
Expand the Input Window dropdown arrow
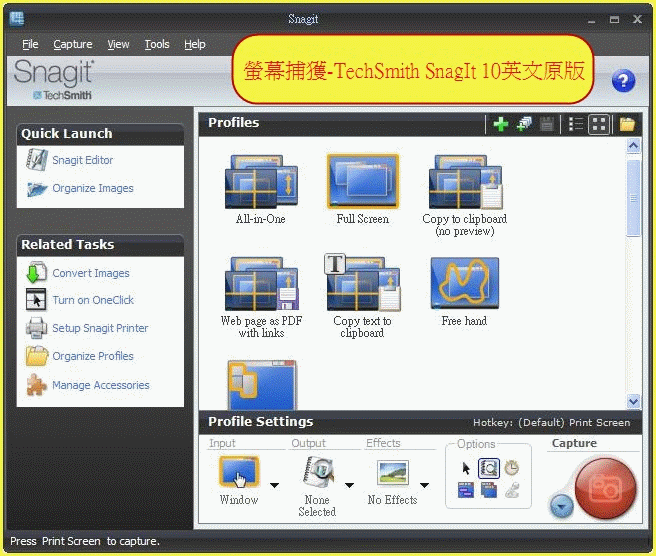pos(275,486)
